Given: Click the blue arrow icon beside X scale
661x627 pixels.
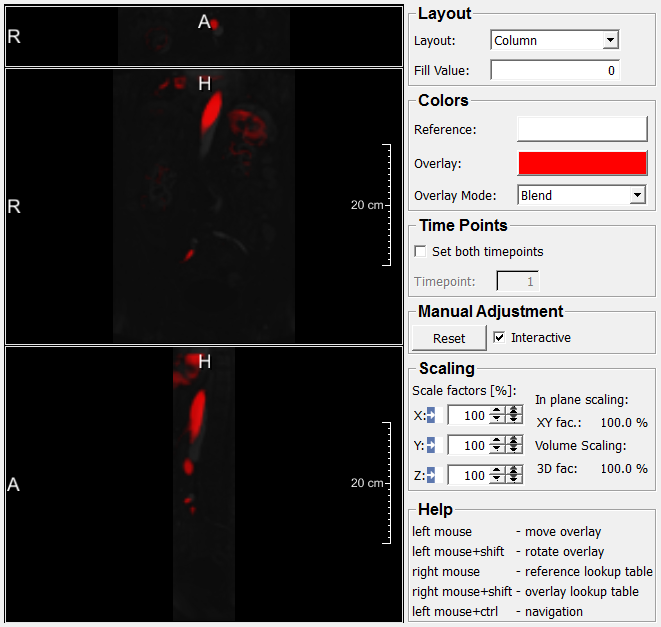Looking at the screenshot, I should click(430, 415).
